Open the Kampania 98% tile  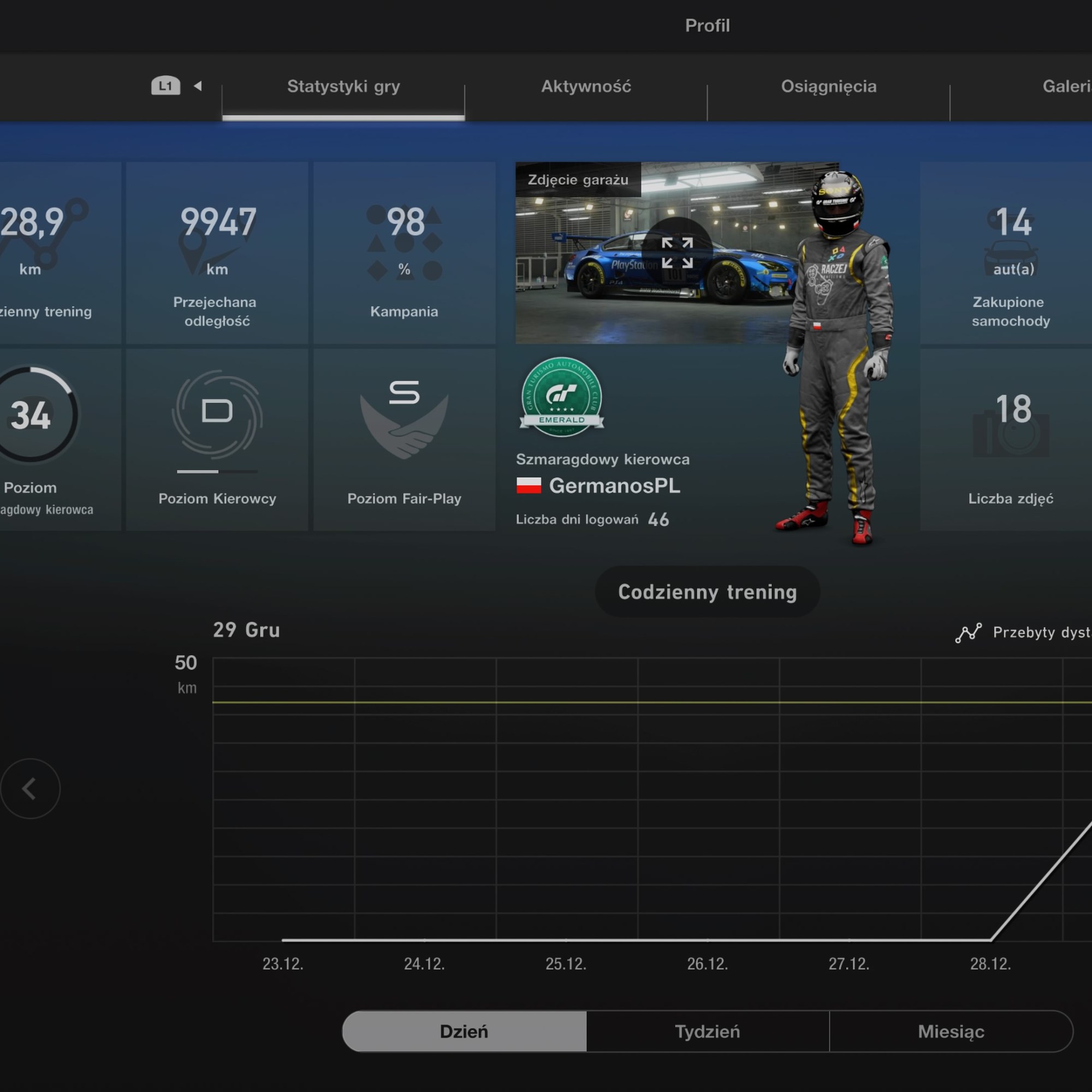(404, 253)
